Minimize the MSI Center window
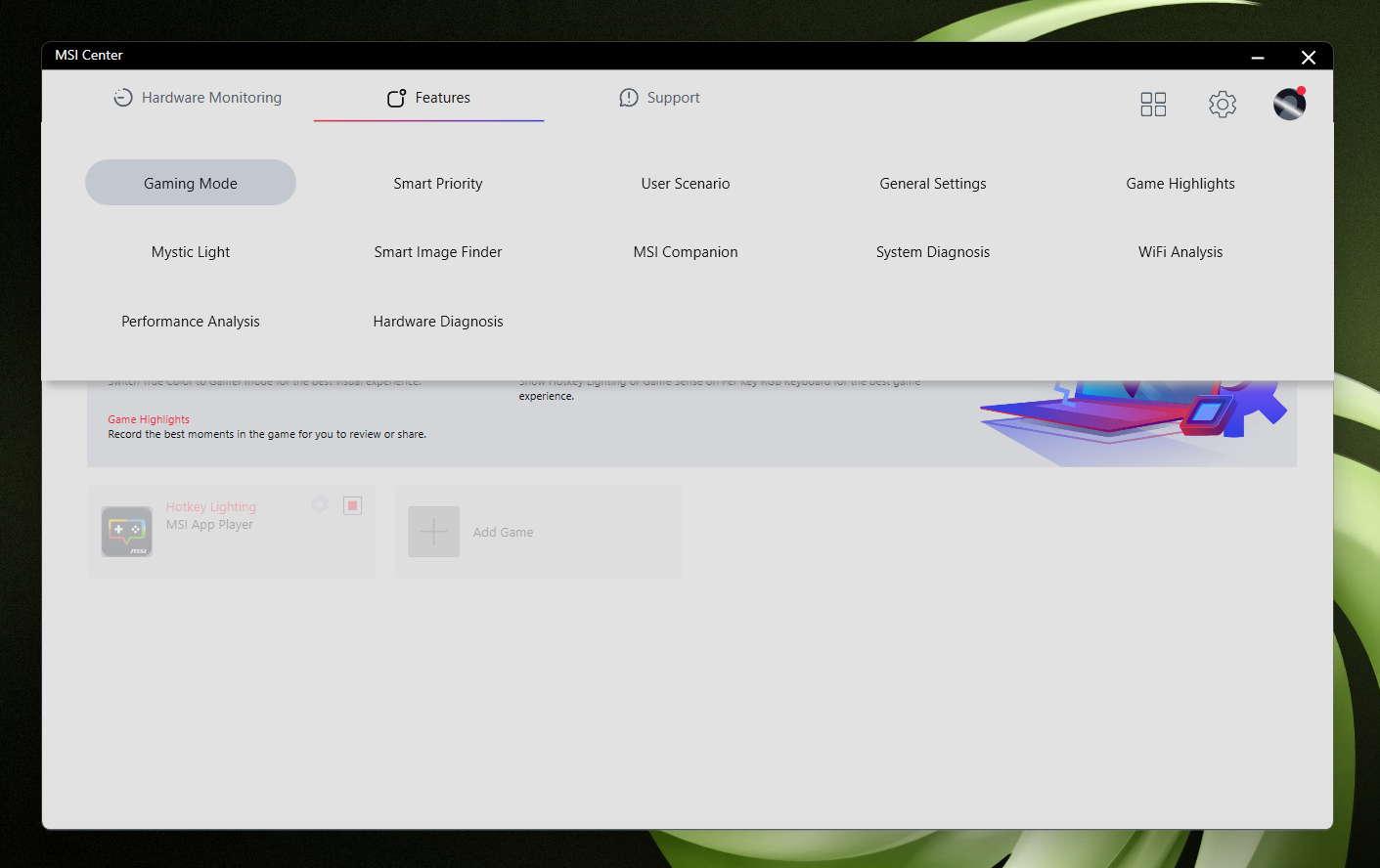 pyautogui.click(x=1258, y=58)
